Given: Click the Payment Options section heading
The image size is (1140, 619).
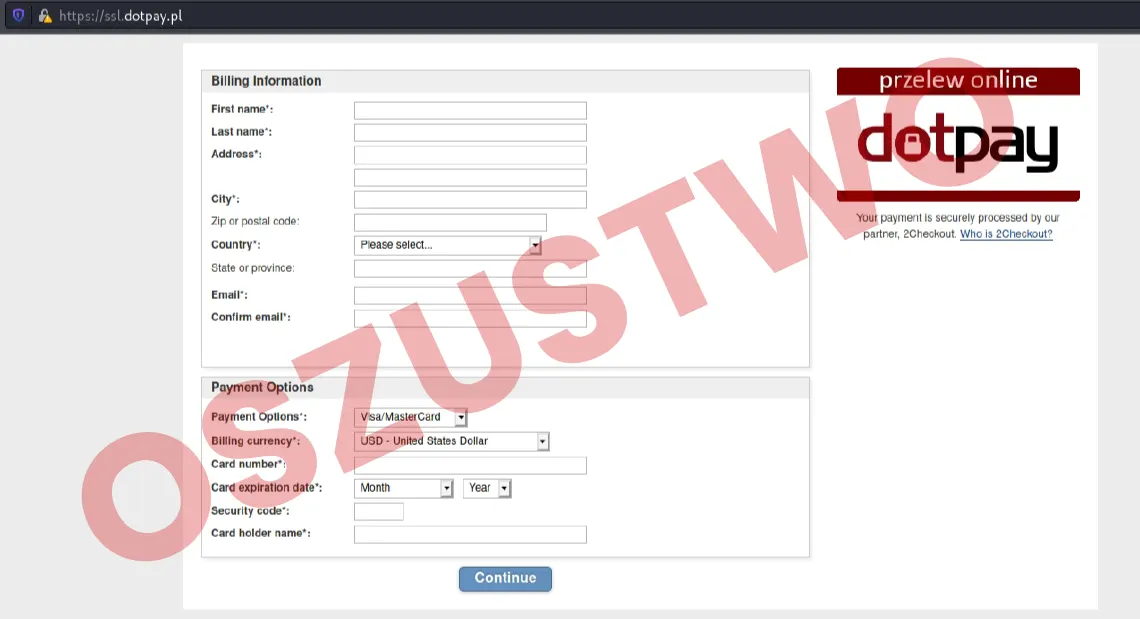Looking at the screenshot, I should tap(262, 388).
